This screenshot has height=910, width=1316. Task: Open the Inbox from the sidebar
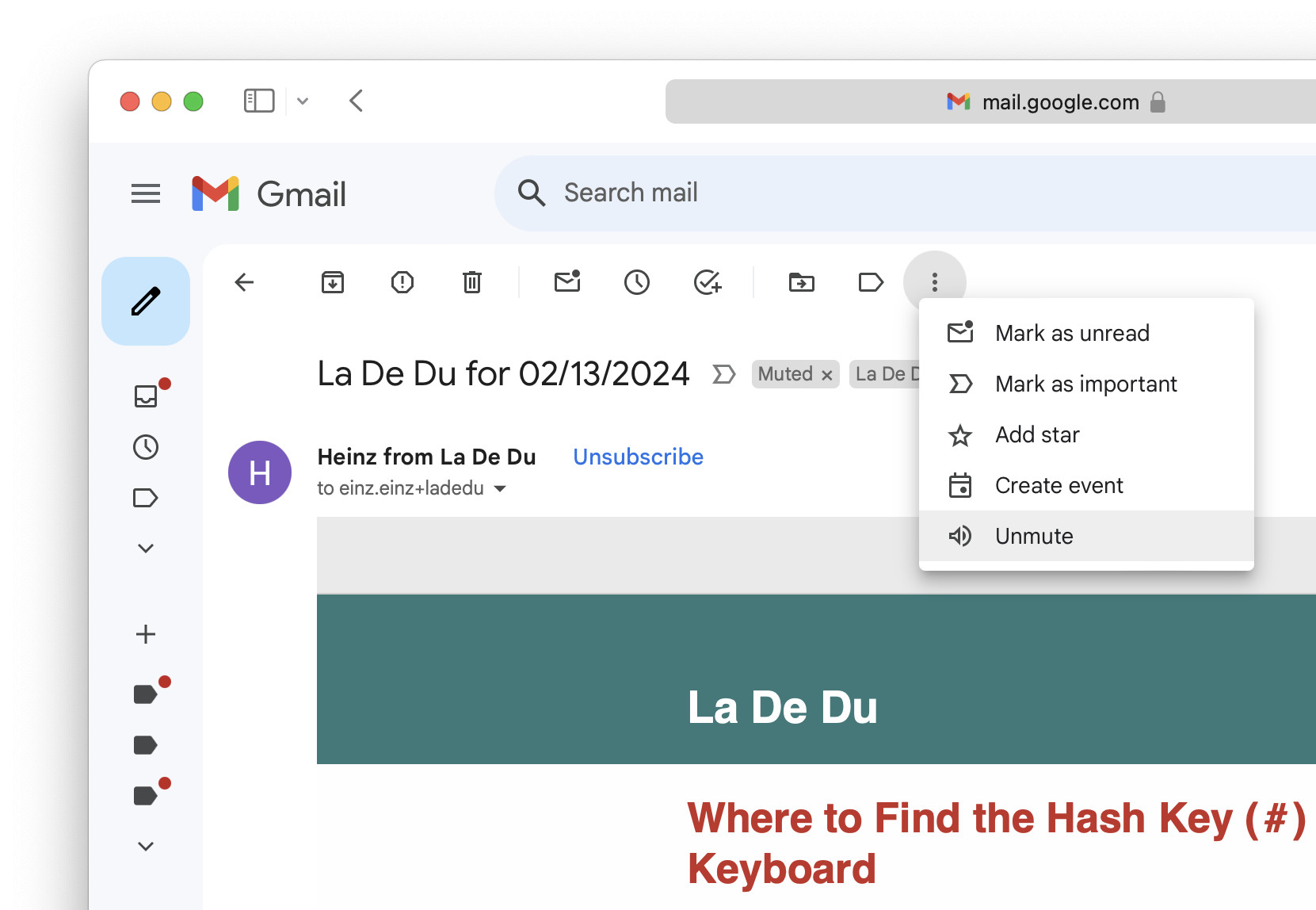click(146, 396)
